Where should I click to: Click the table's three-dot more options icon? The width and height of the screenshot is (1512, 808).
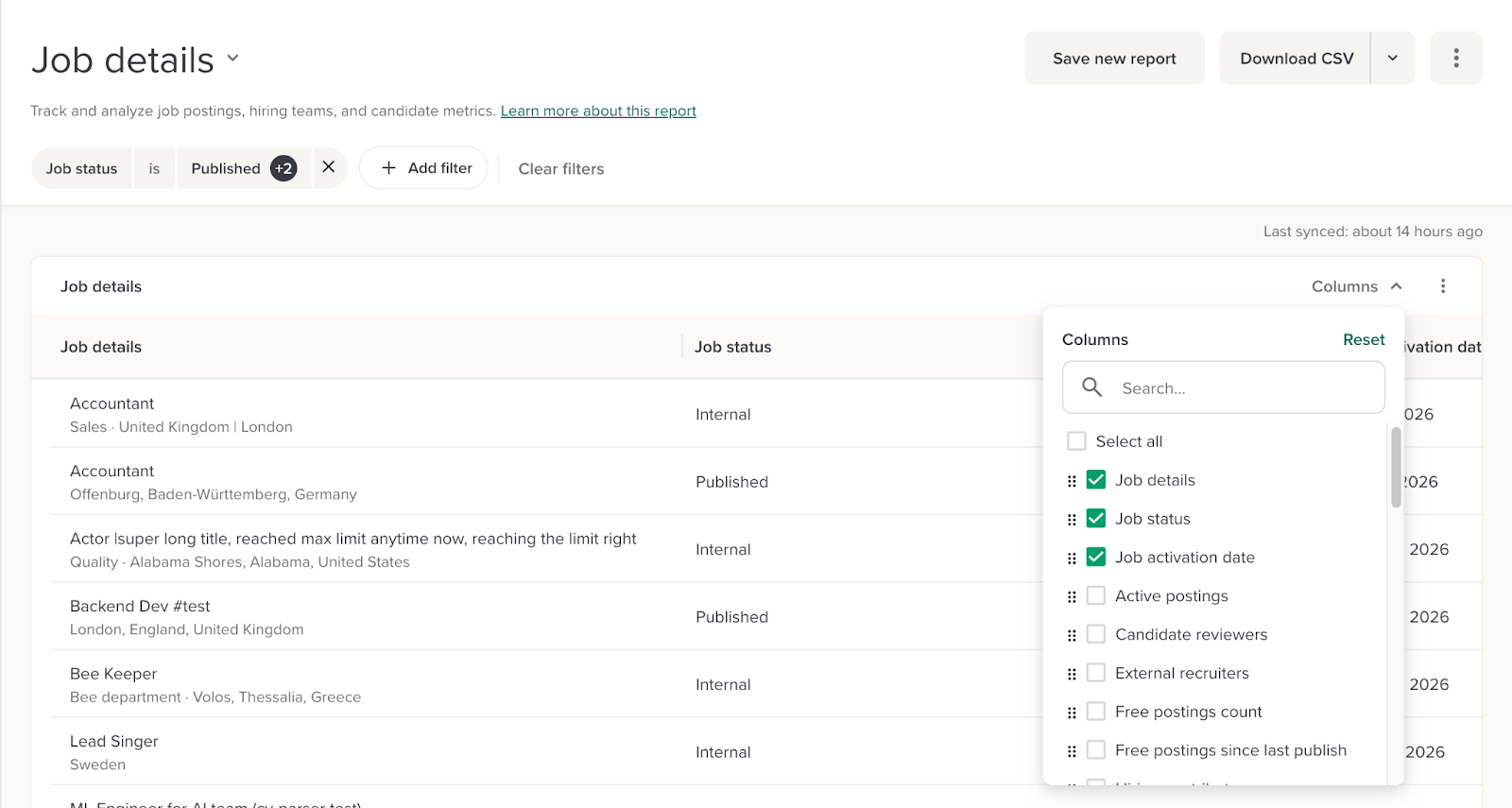pos(1442,286)
